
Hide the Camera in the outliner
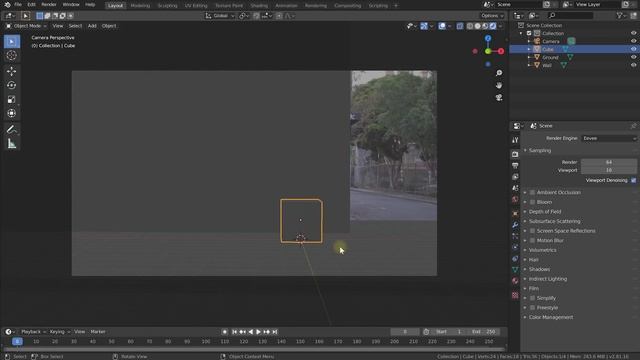pos(633,41)
